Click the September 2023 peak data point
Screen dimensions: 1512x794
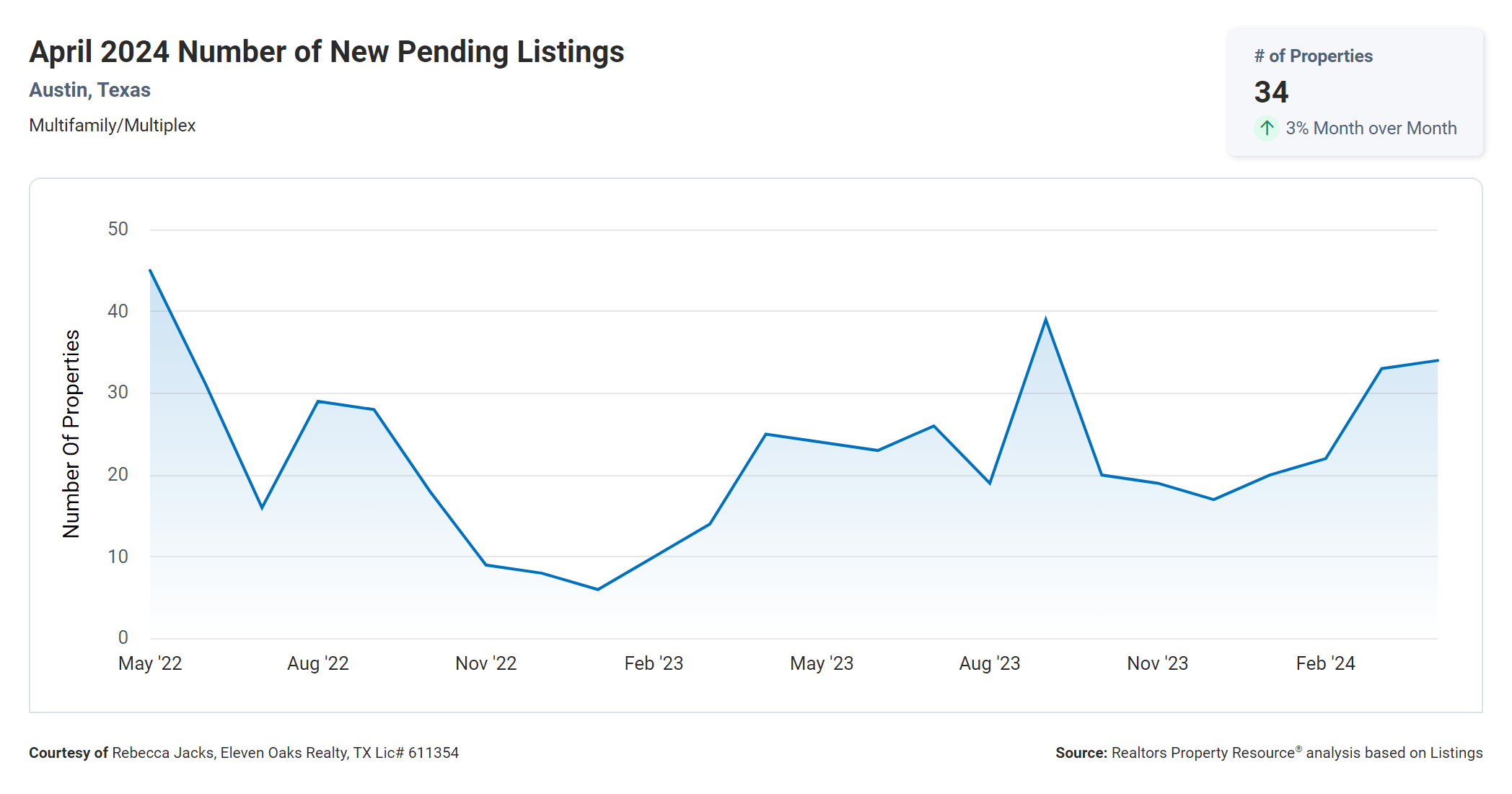(1045, 320)
